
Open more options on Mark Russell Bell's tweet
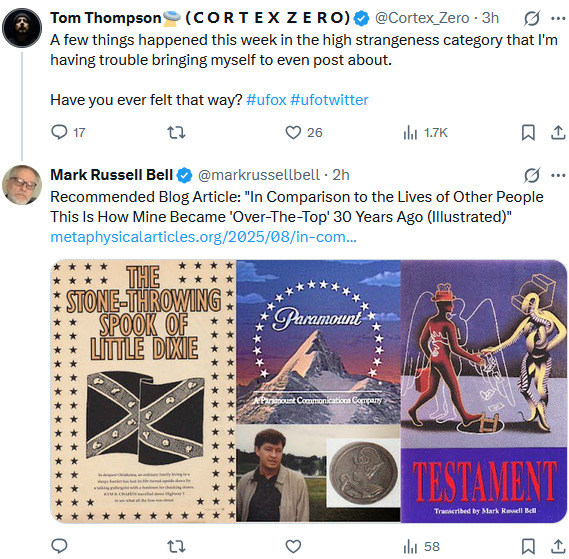[558, 175]
